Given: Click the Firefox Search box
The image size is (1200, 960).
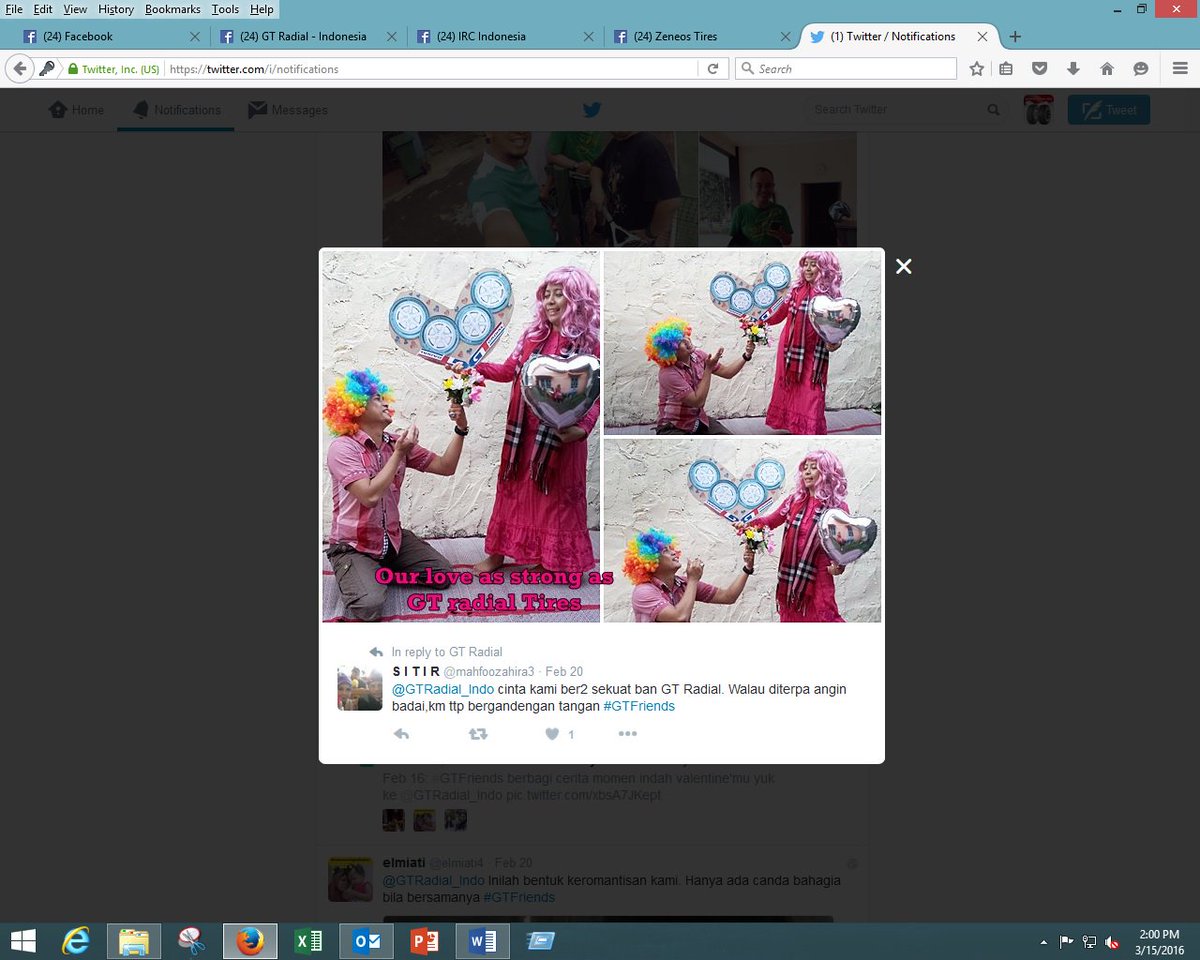Looking at the screenshot, I should click(846, 69).
